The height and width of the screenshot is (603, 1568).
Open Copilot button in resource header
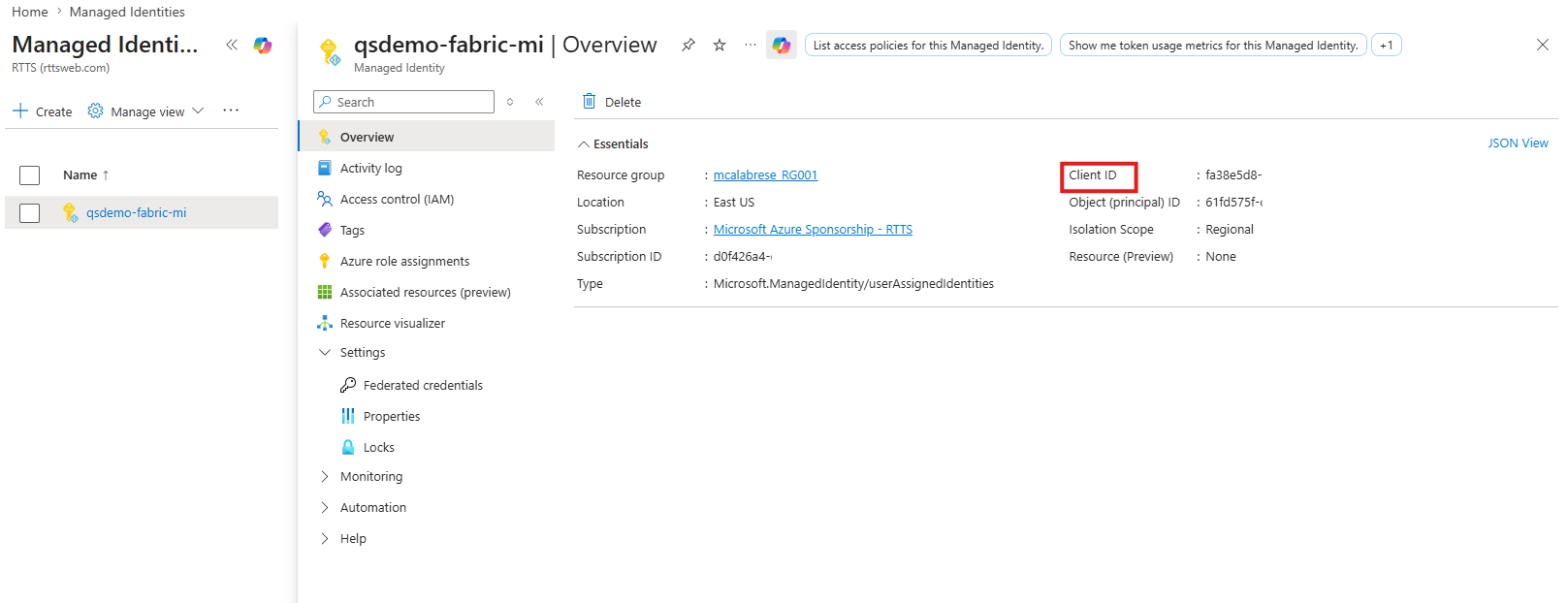tap(782, 45)
